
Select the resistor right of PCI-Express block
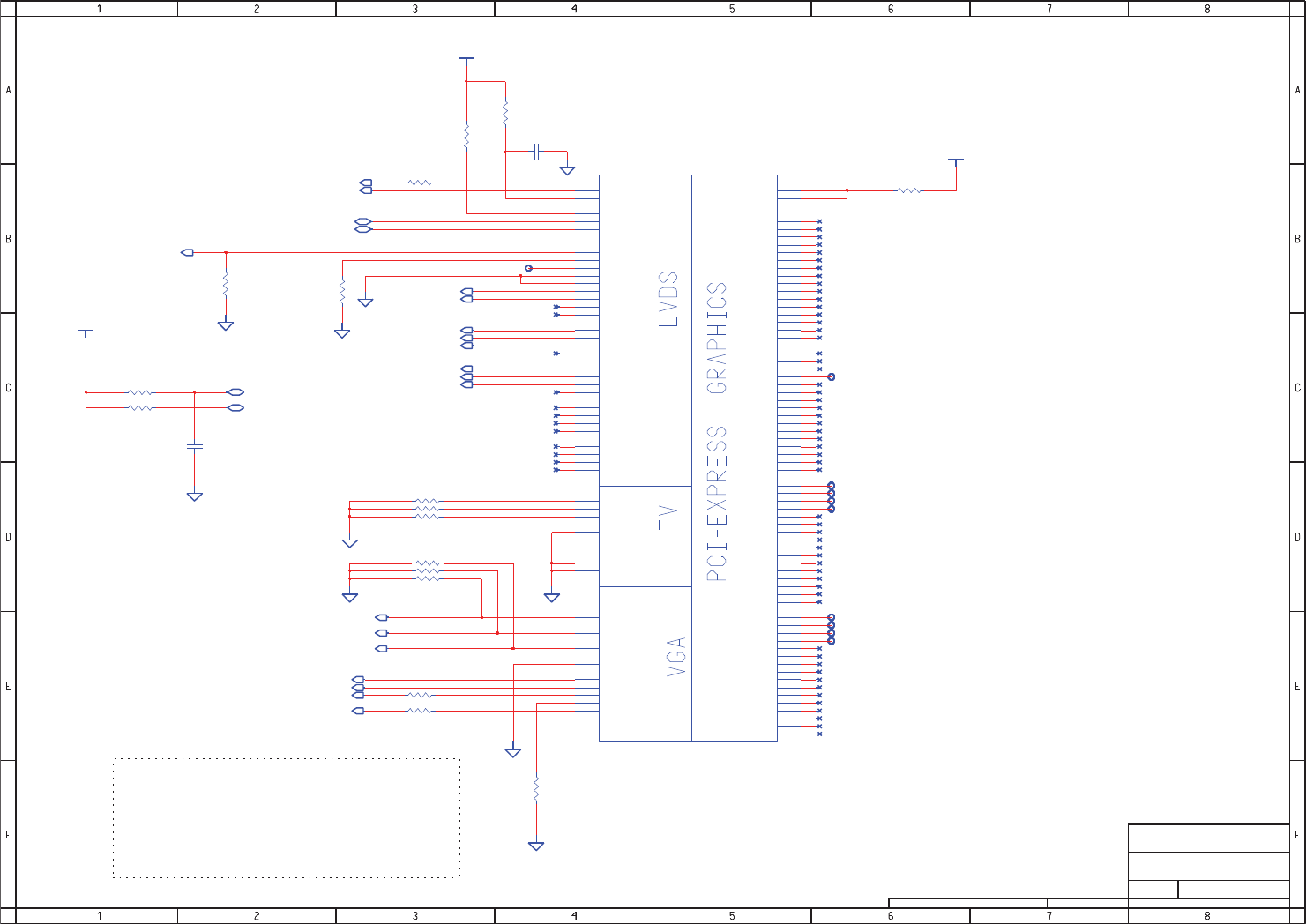point(908,190)
